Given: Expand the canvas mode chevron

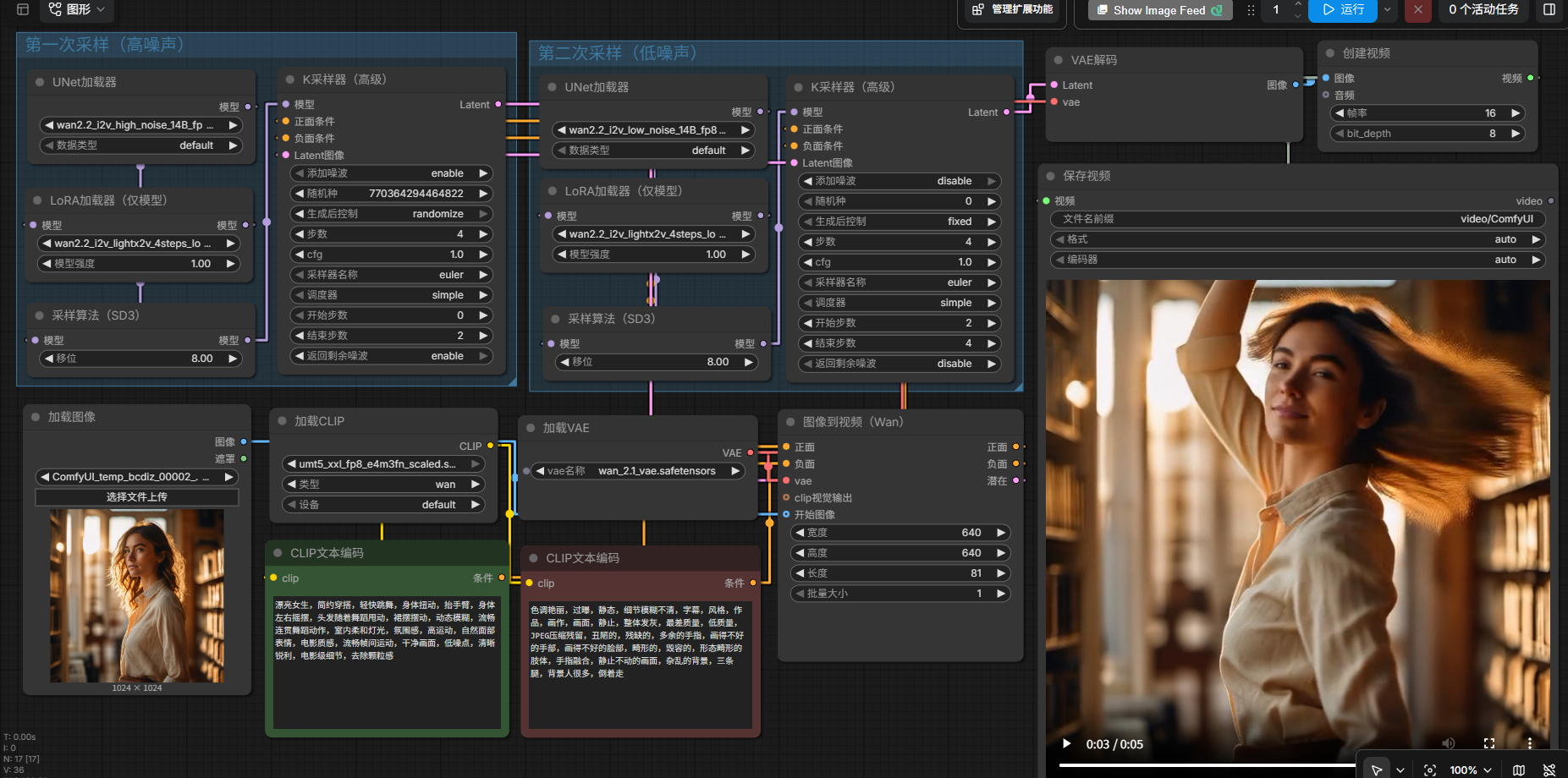Looking at the screenshot, I should pos(1400,770).
